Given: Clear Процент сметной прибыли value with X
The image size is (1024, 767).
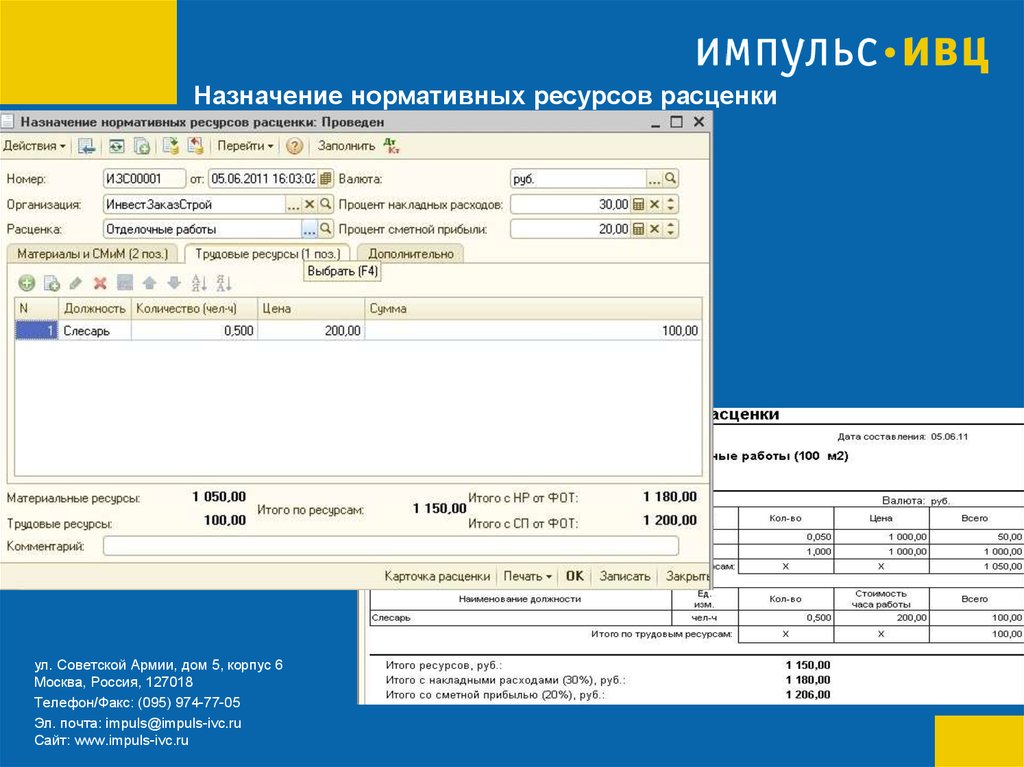Looking at the screenshot, I should click(x=654, y=229).
